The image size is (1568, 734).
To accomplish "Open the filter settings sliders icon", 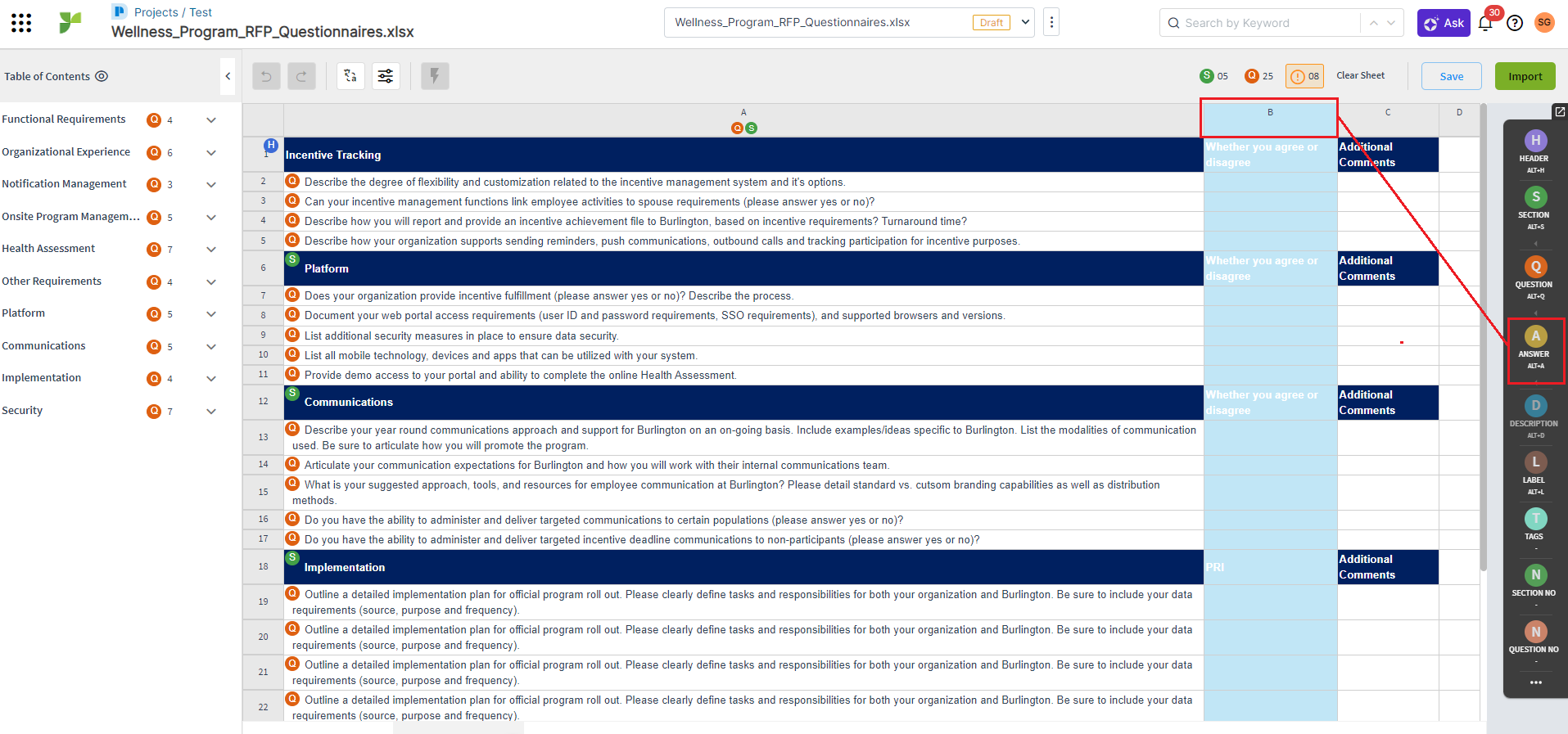I will pyautogui.click(x=386, y=76).
